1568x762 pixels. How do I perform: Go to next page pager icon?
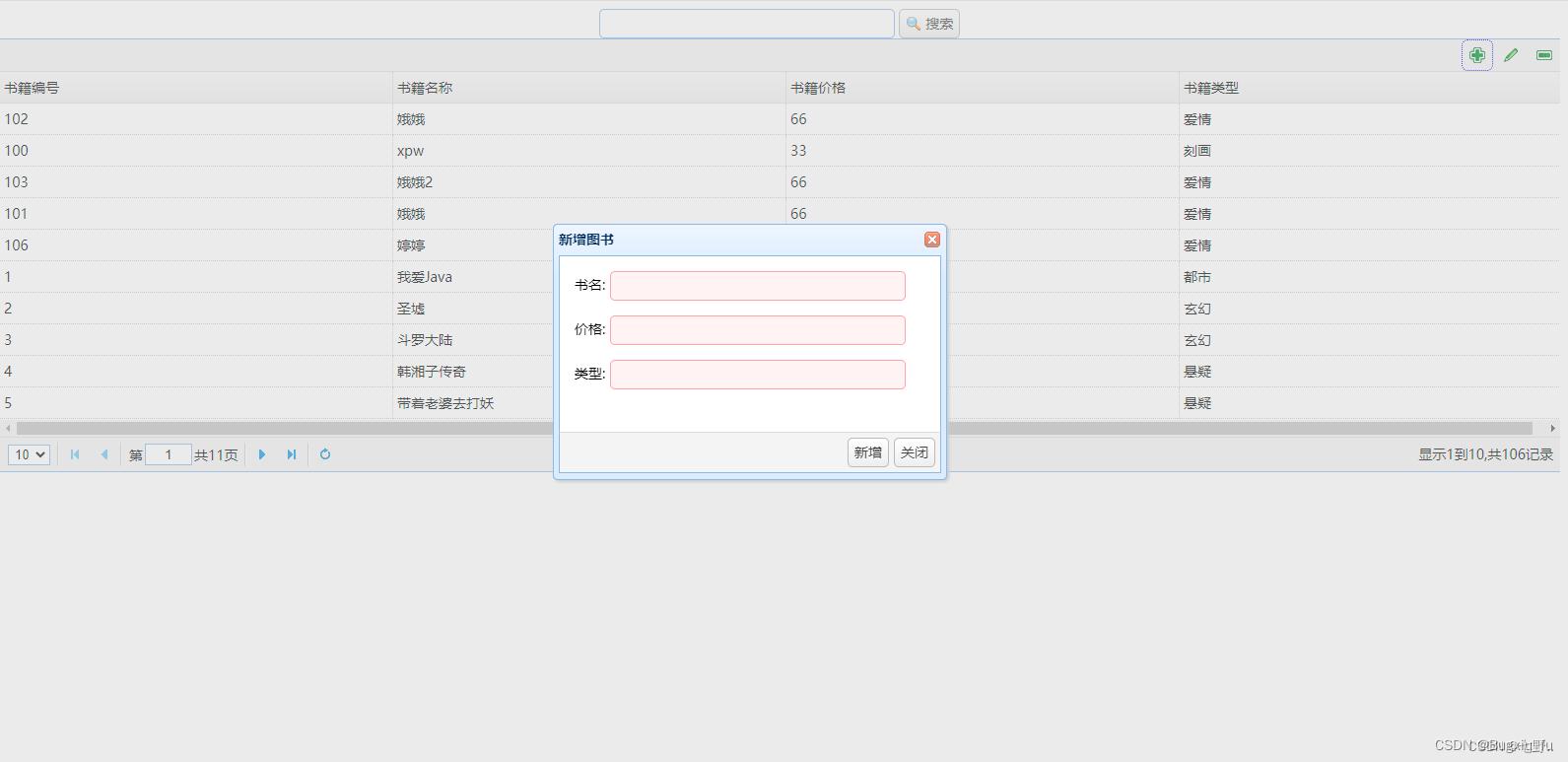tap(262, 454)
